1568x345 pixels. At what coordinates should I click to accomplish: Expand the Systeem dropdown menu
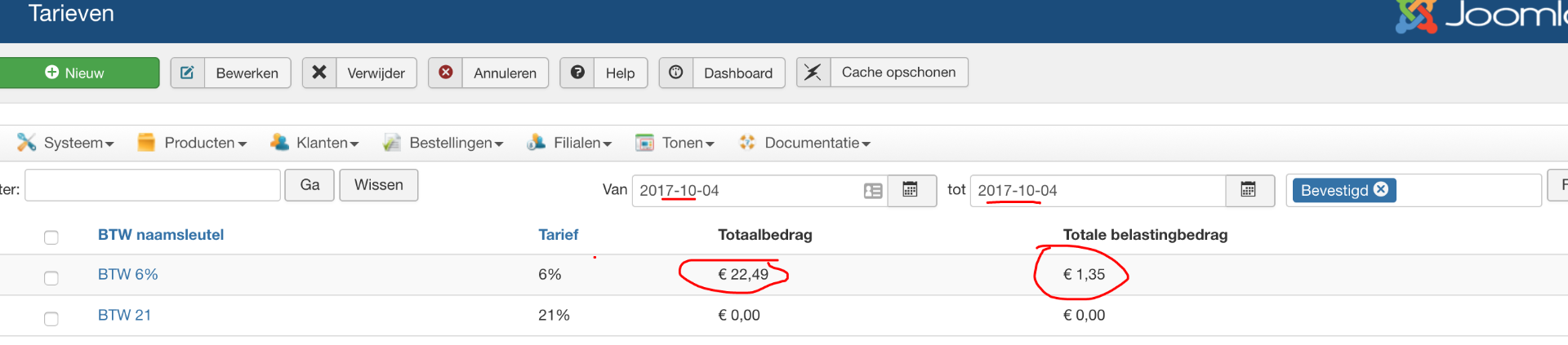(x=67, y=143)
